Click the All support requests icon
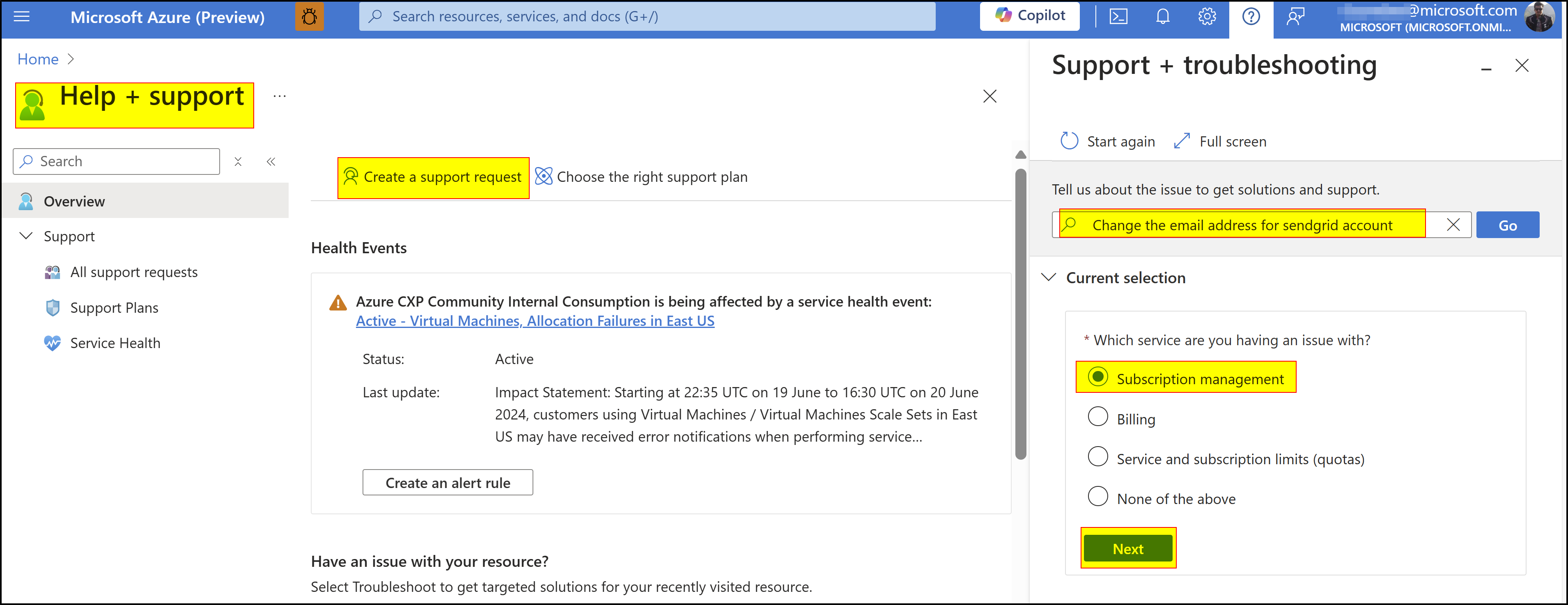Screen dimensions: 1568x605 point(52,272)
